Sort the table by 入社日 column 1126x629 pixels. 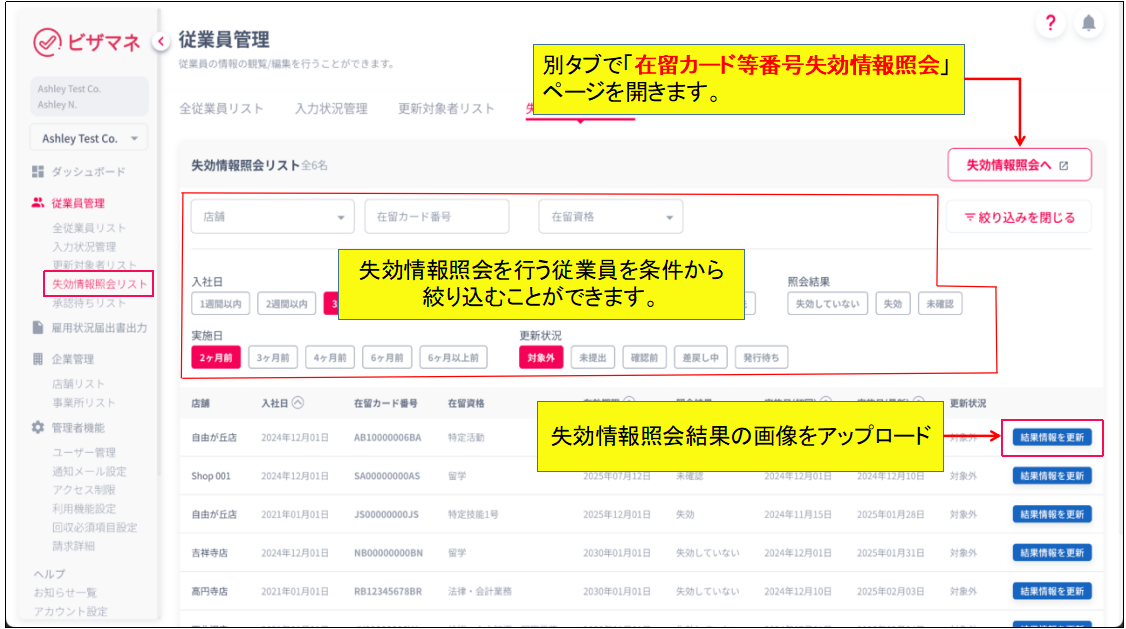click(x=298, y=403)
